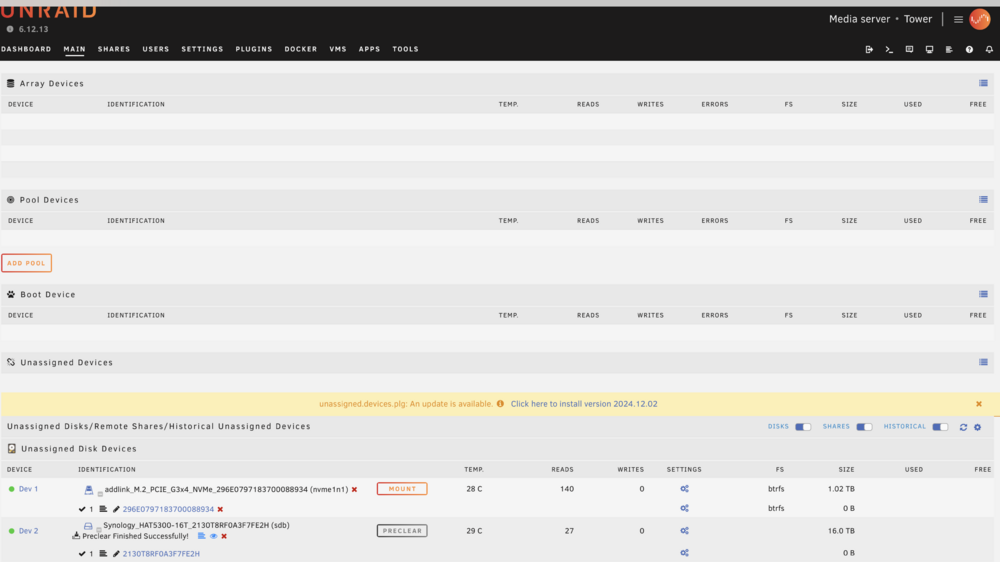Click the Preclear button for Dev 2

[402, 531]
